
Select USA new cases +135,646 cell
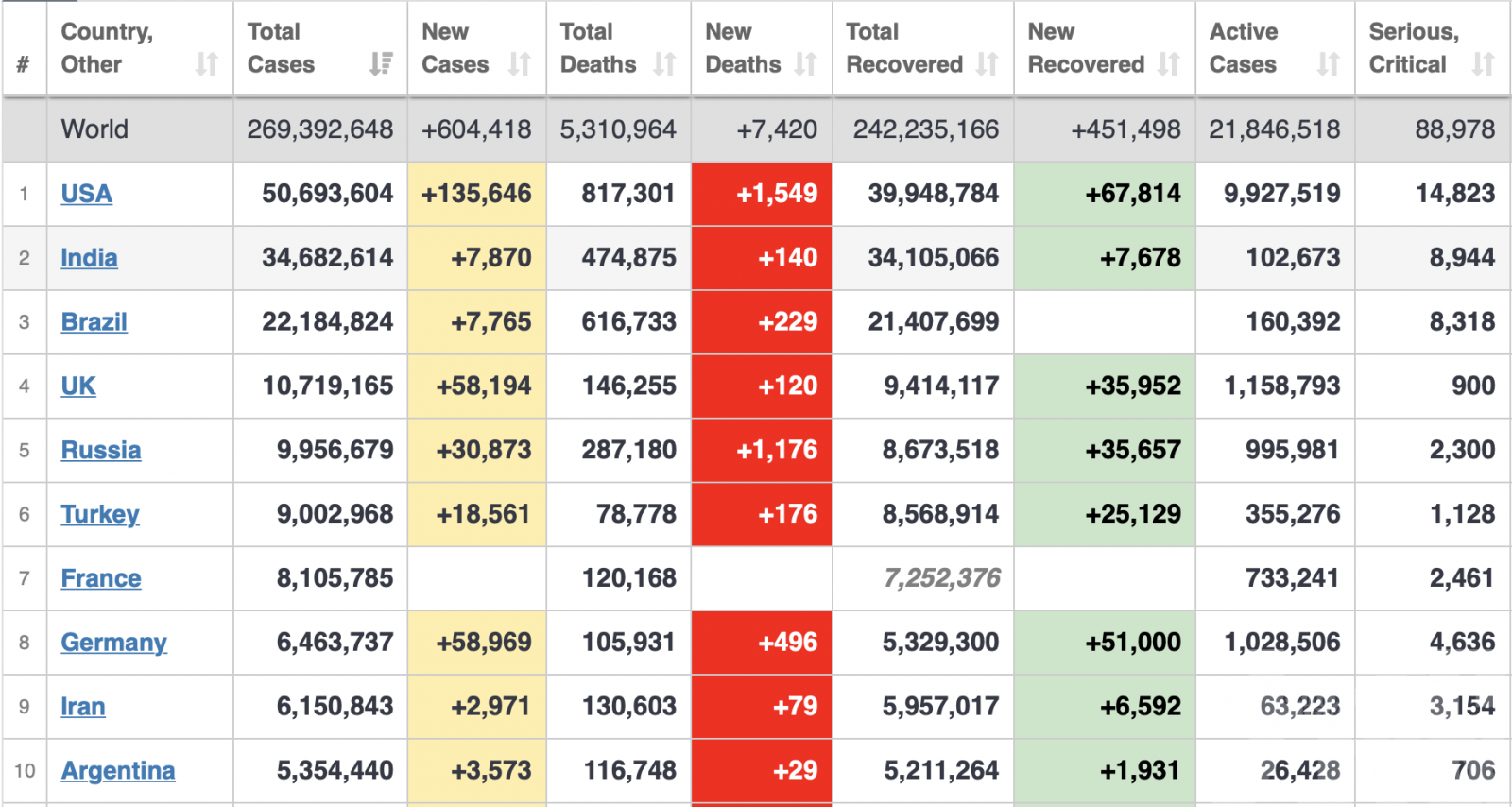pos(477,194)
